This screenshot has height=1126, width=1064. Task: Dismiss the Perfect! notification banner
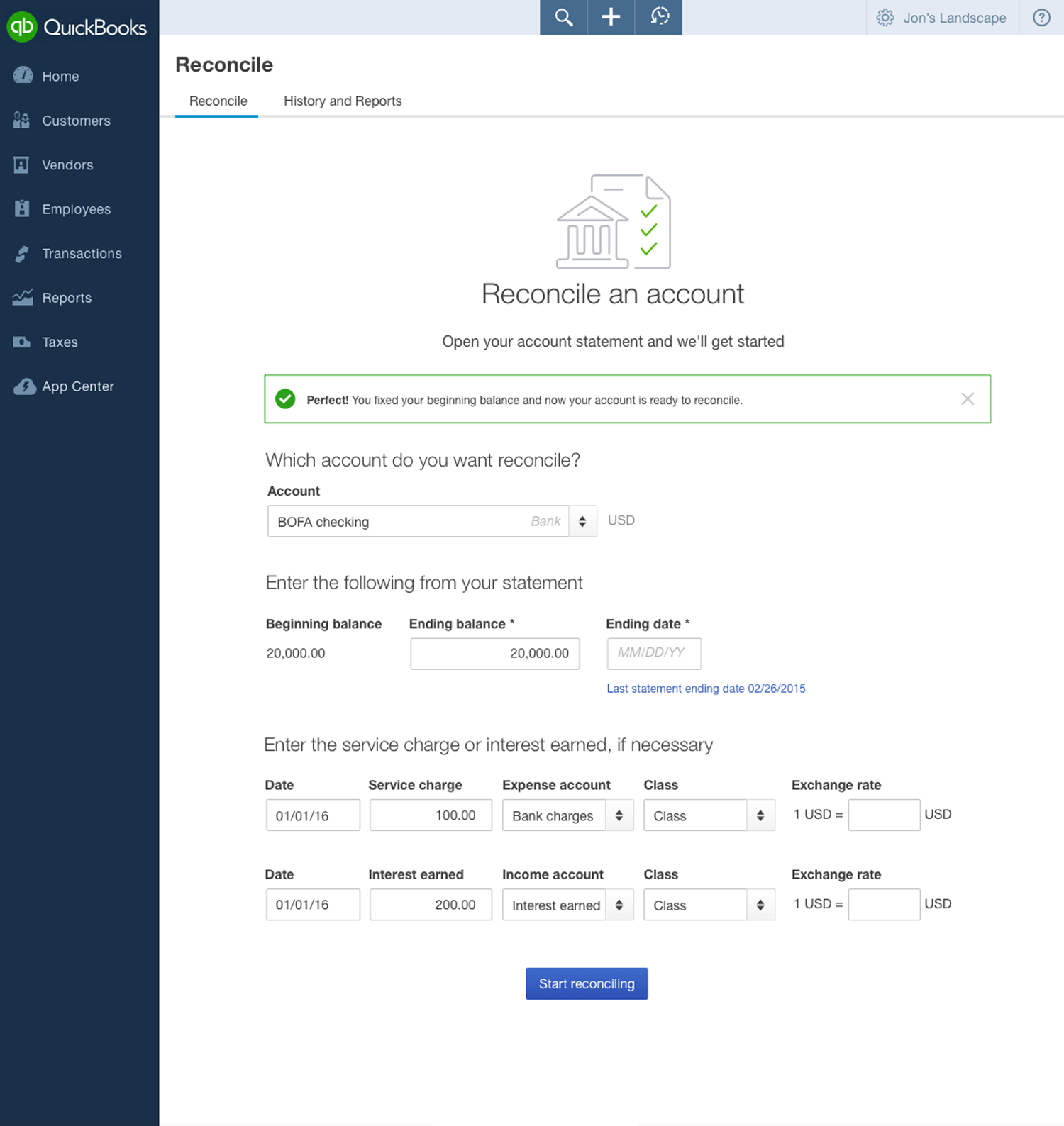968,398
